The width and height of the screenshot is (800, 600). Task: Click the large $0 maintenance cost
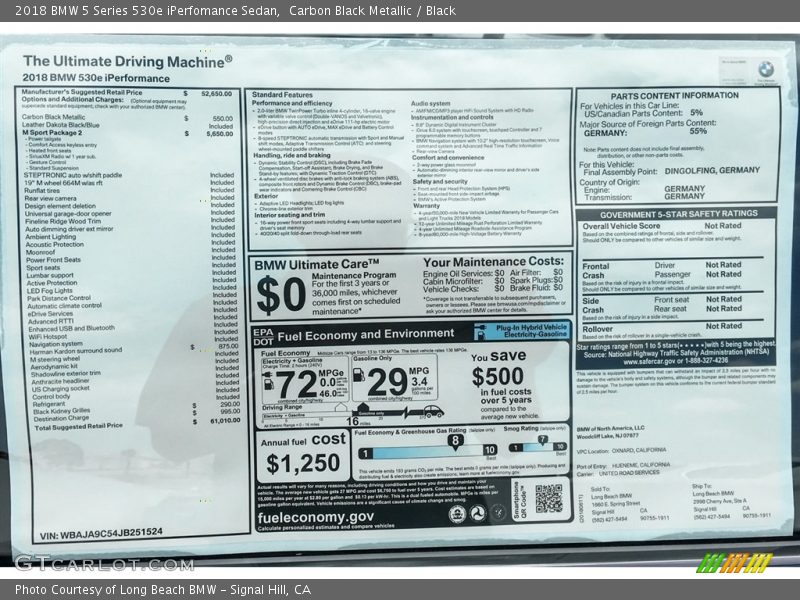point(281,295)
